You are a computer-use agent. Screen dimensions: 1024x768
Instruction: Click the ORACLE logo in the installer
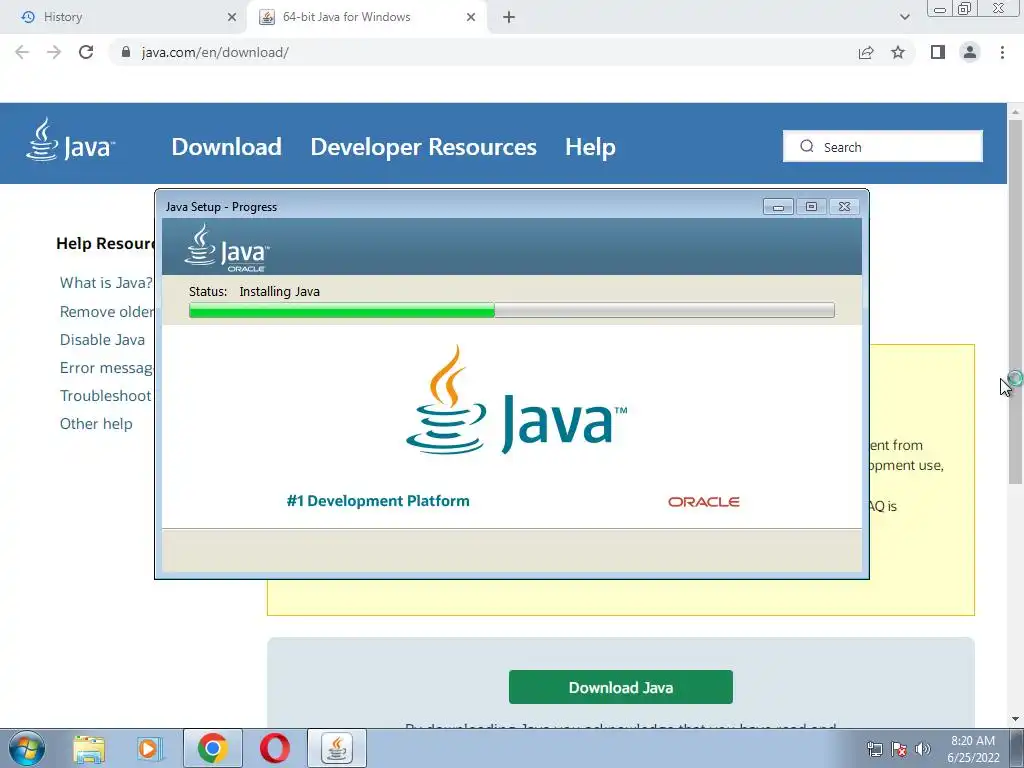pyautogui.click(x=703, y=502)
